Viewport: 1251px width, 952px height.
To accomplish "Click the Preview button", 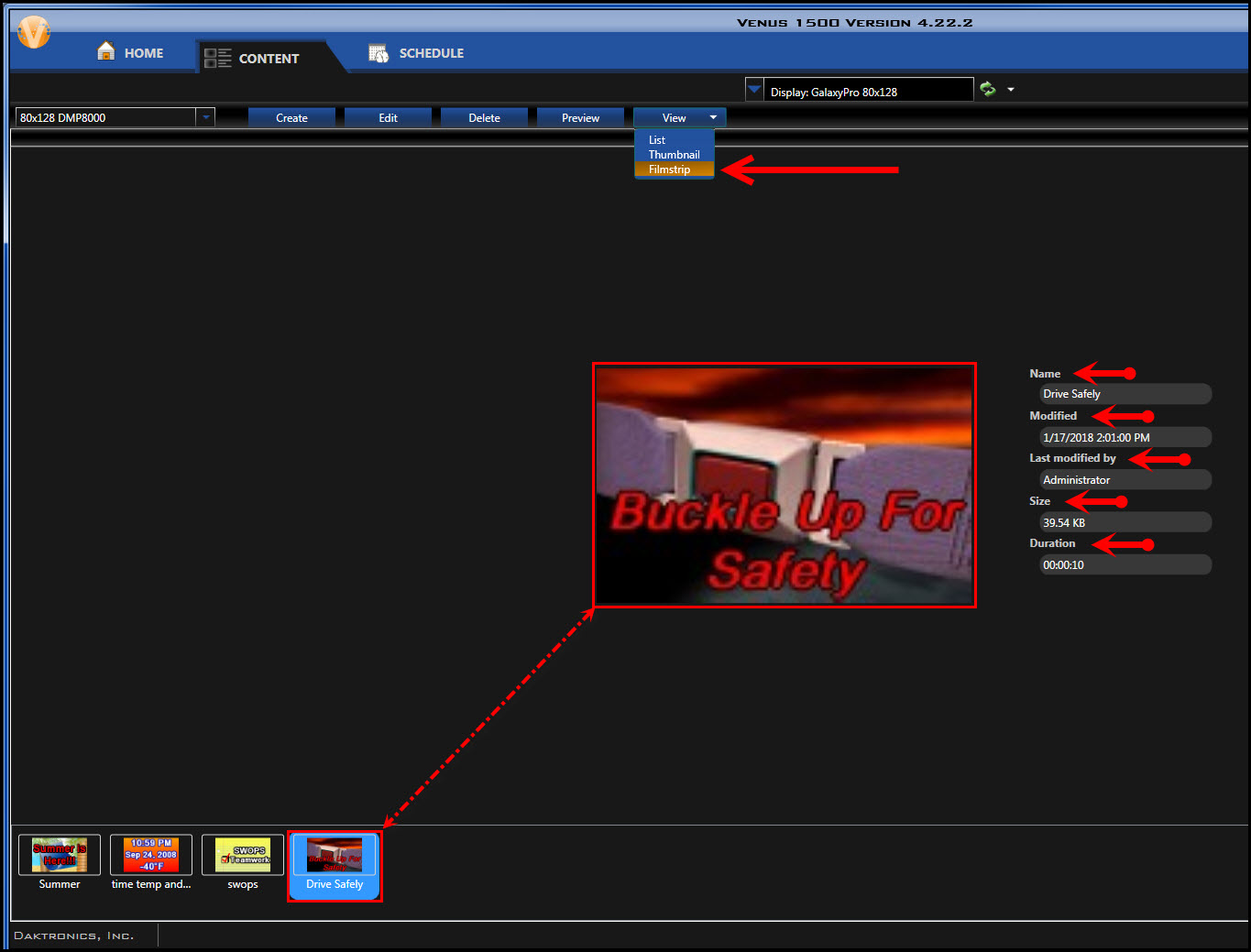I will (x=579, y=117).
